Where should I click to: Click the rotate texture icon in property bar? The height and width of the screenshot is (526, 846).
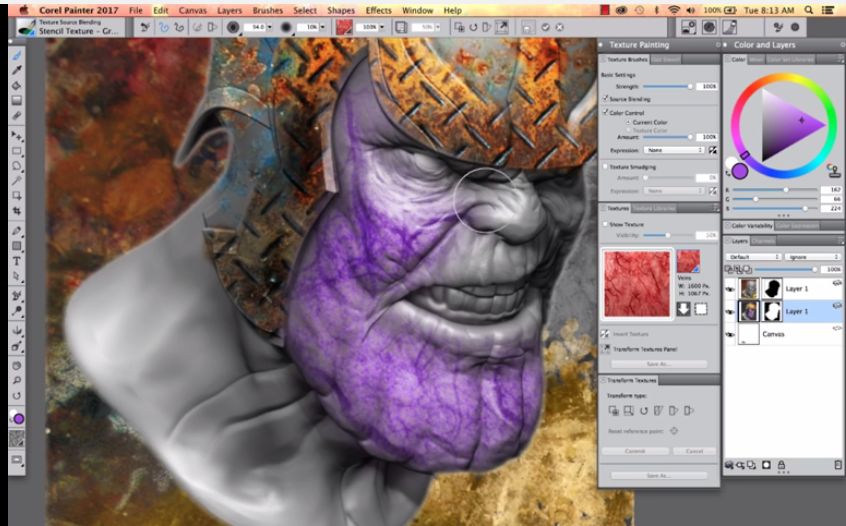tap(473, 27)
